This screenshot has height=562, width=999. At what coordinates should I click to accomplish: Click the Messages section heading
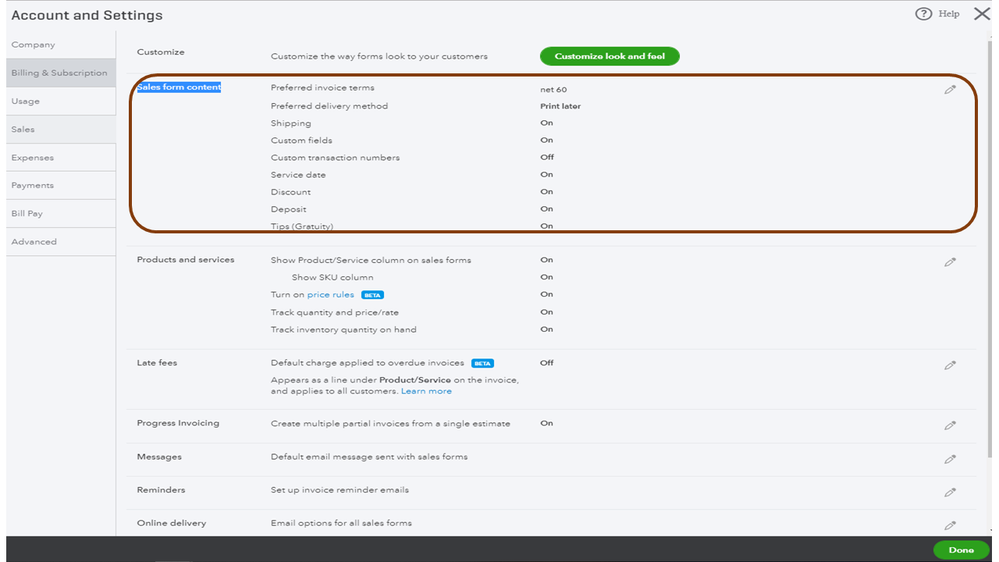coord(159,457)
